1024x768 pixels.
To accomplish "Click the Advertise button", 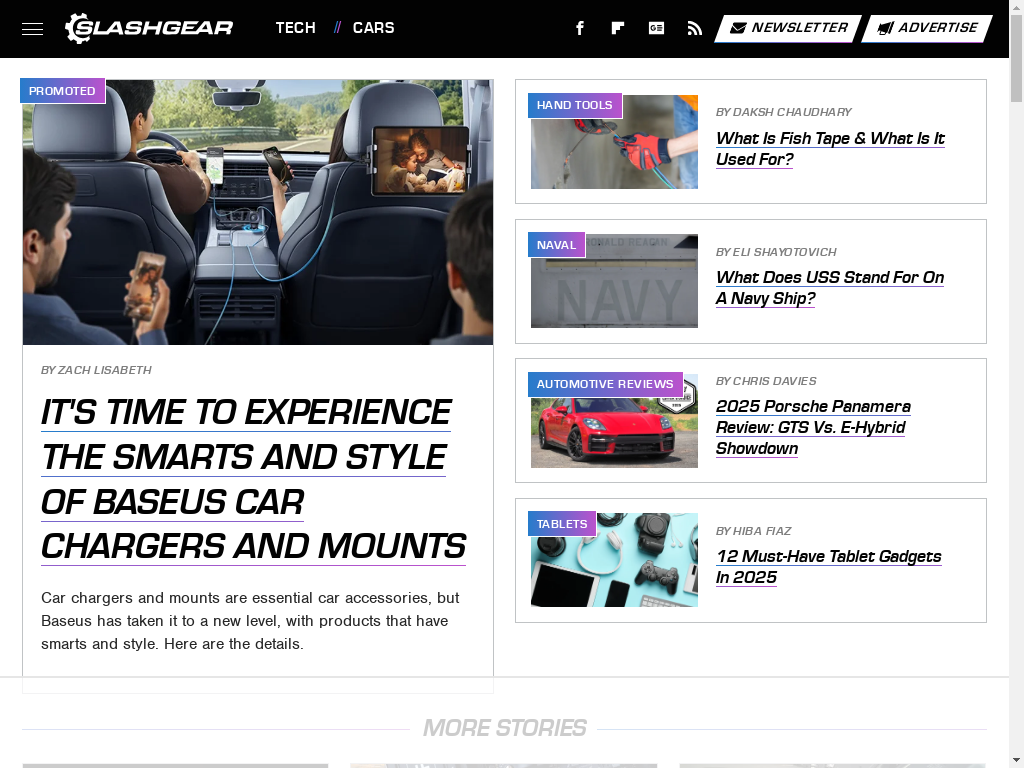I will tap(927, 28).
